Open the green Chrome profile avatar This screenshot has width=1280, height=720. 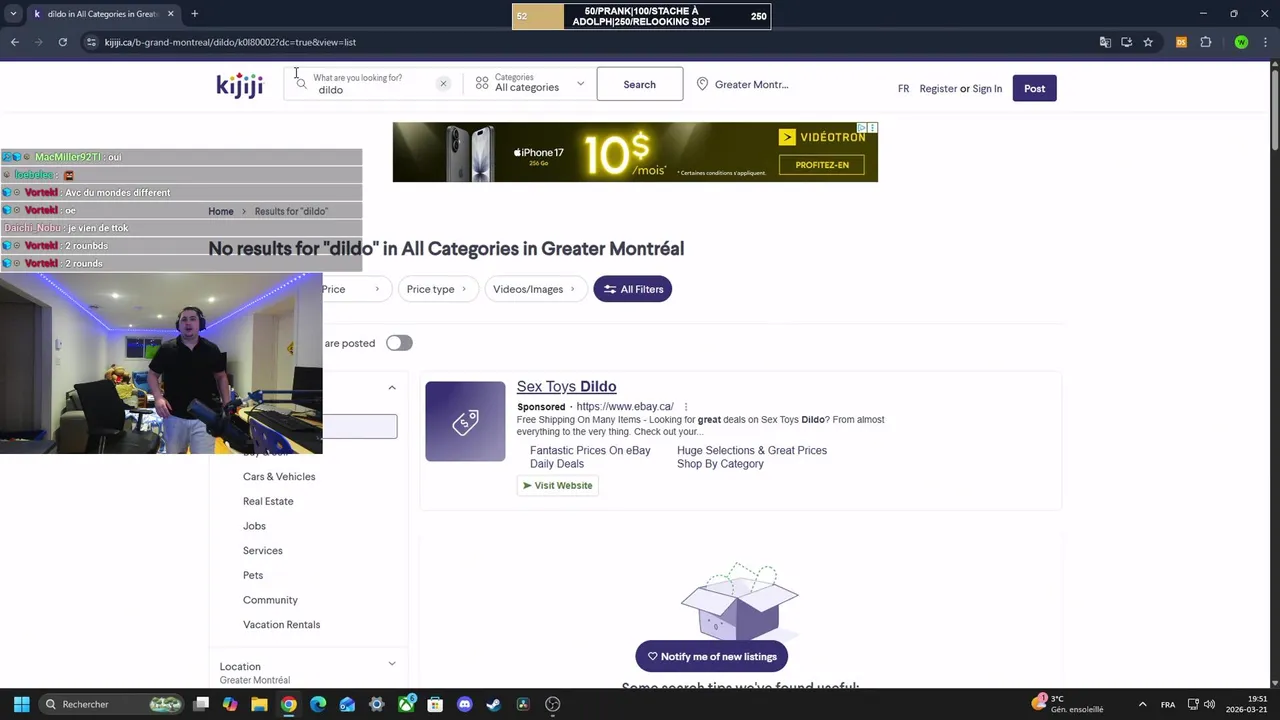(1241, 42)
